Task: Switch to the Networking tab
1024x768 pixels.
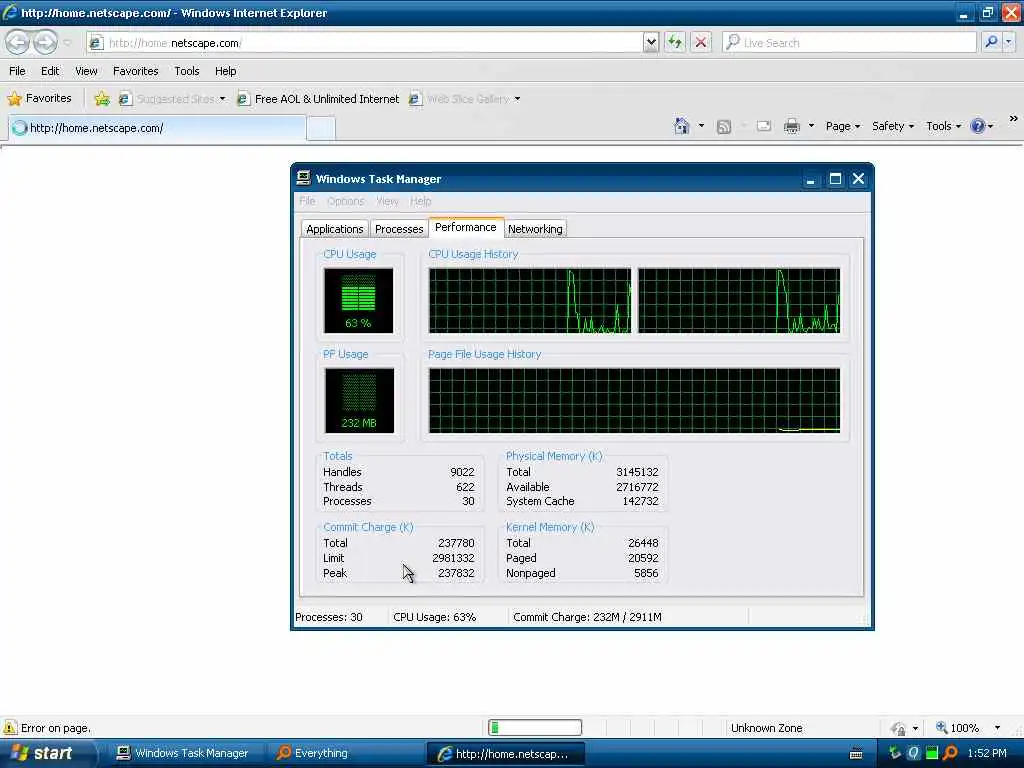Action: [535, 229]
